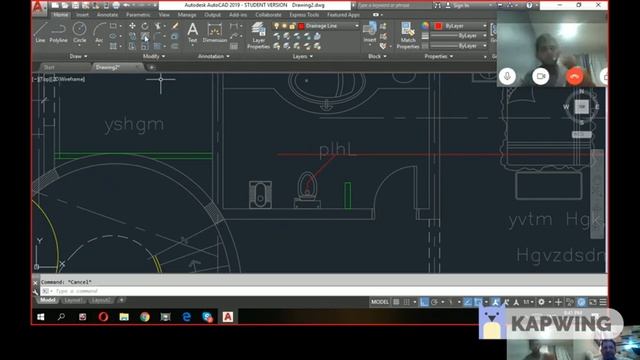640x360 pixels.
Task: Click the Copy tool in Modify panel
Action: (x=132, y=36)
